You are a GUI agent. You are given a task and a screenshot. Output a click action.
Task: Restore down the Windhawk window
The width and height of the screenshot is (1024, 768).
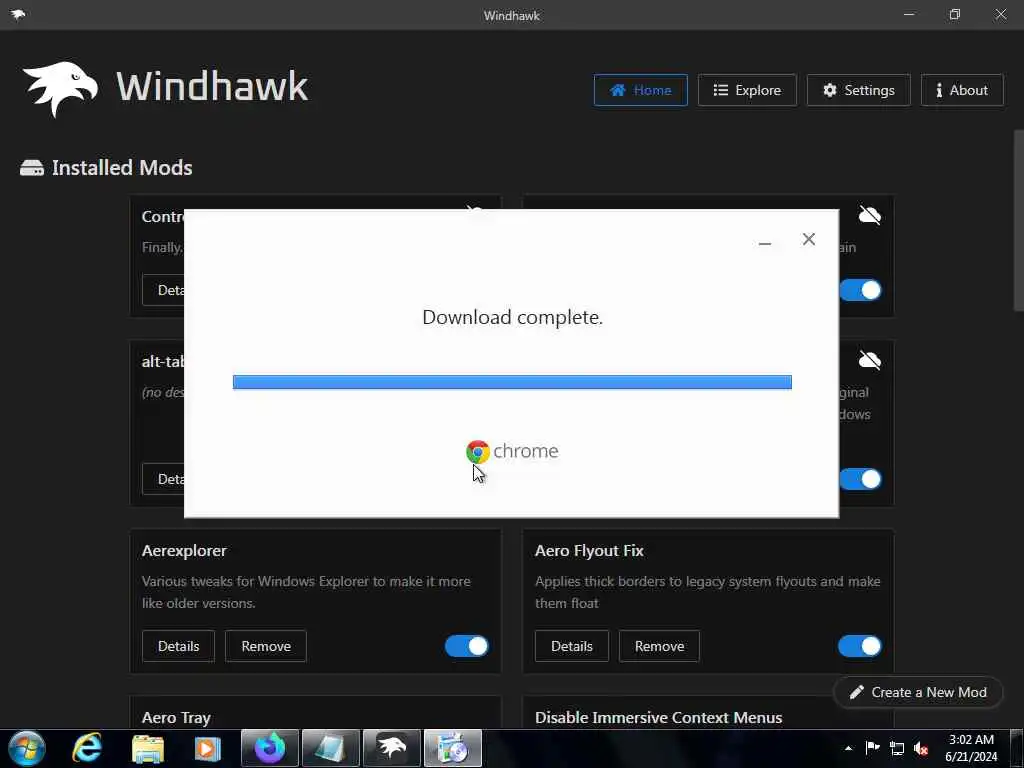955,14
